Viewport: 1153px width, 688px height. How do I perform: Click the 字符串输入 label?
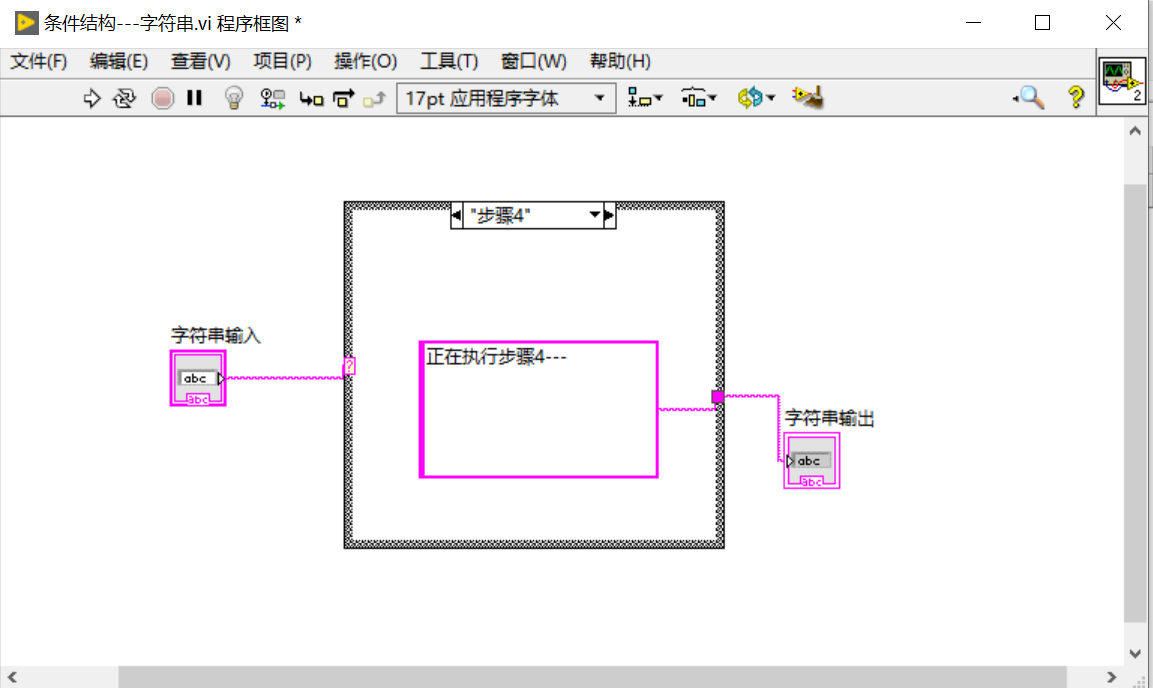pyautogui.click(x=215, y=336)
